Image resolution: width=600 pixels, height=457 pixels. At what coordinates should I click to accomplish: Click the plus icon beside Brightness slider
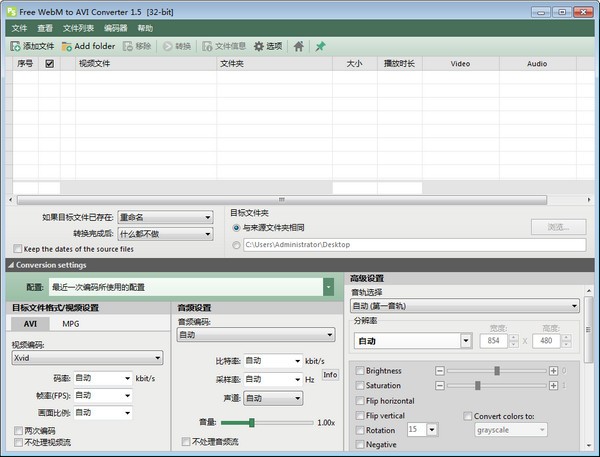click(x=553, y=370)
